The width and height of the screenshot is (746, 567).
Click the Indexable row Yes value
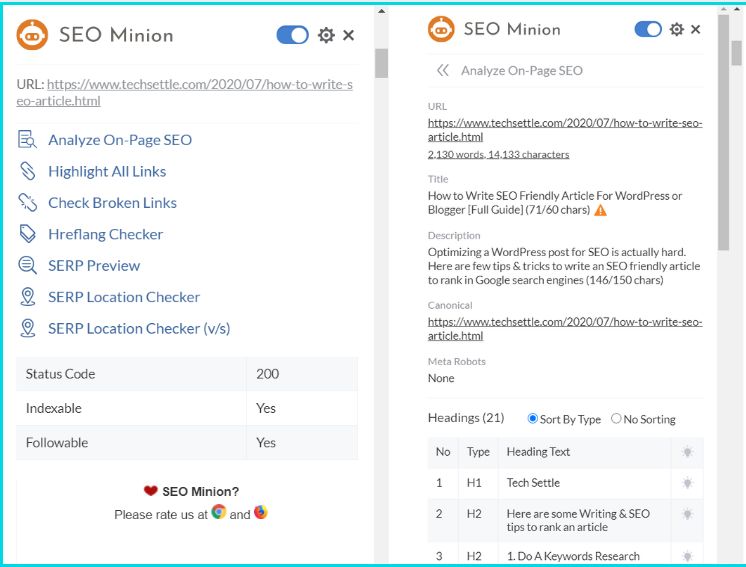[x=265, y=408]
